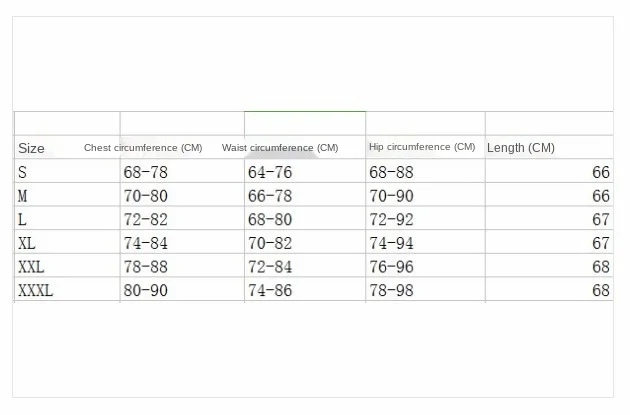Image resolution: width=630 pixels, height=415 pixels.
Task: Click length value 67 in L row
Action: pyautogui.click(x=600, y=219)
